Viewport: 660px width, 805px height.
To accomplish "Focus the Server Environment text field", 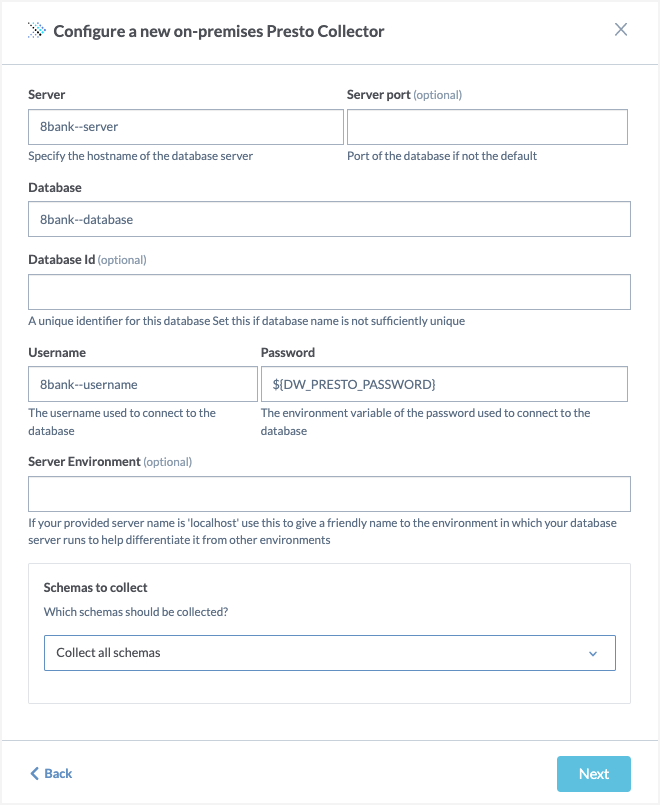I will click(x=329, y=494).
